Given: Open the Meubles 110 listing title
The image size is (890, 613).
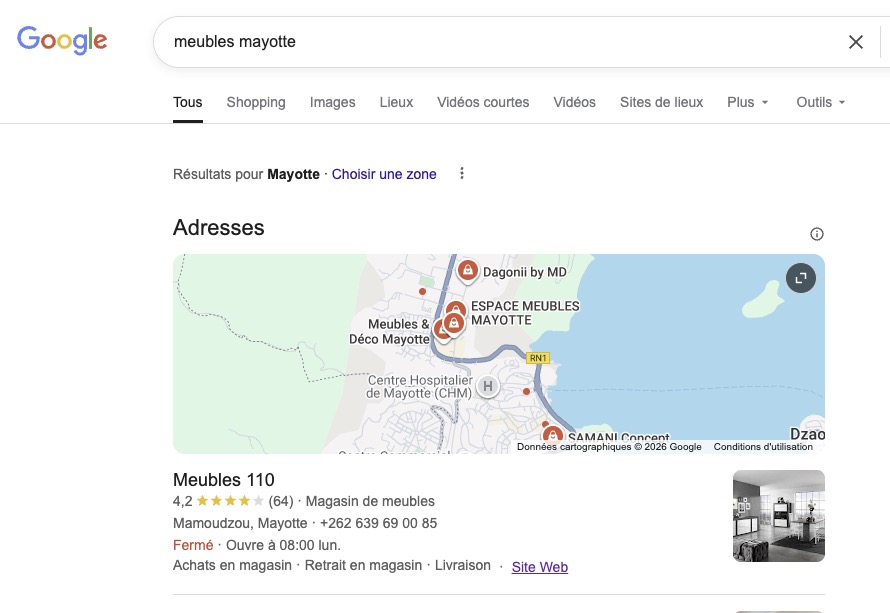Looking at the screenshot, I should (x=224, y=480).
